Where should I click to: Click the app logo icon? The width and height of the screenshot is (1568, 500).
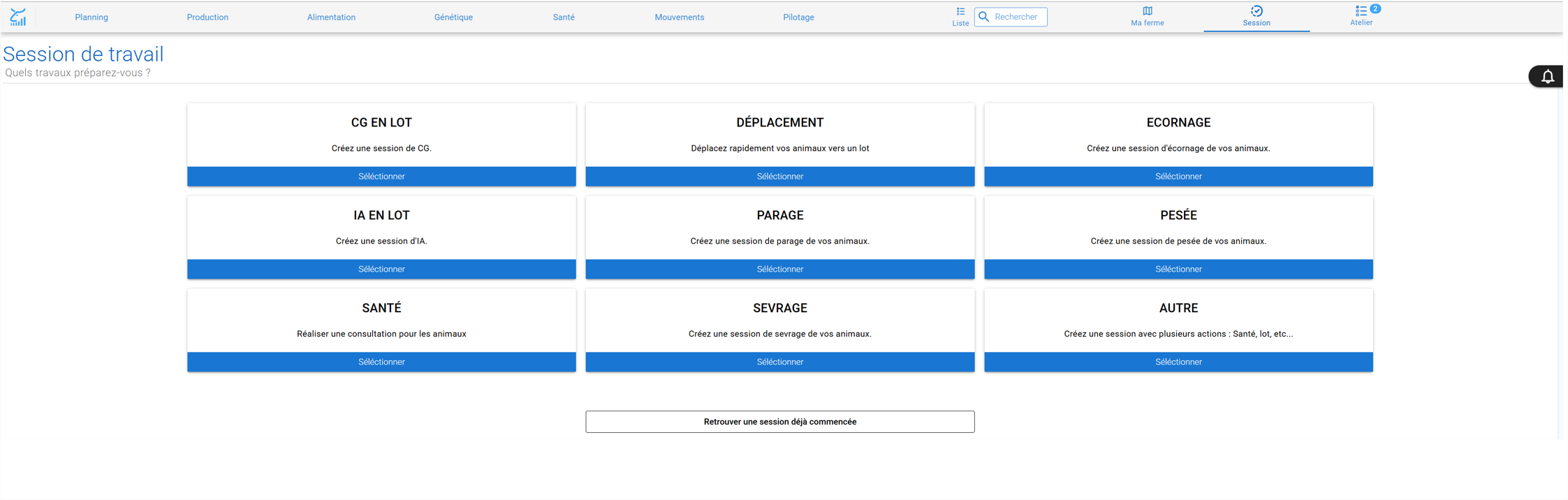point(18,17)
